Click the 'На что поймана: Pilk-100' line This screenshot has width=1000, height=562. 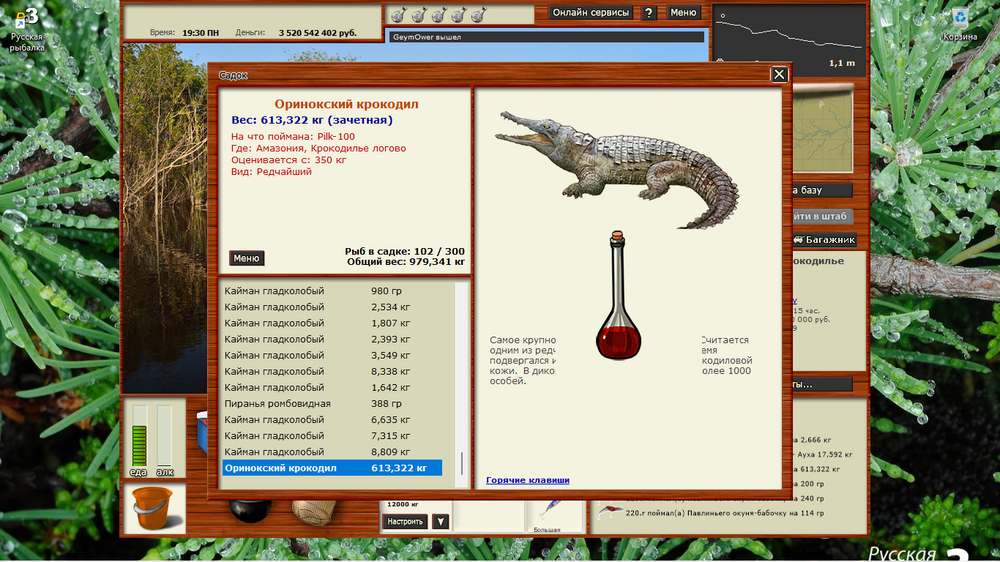[293, 137]
